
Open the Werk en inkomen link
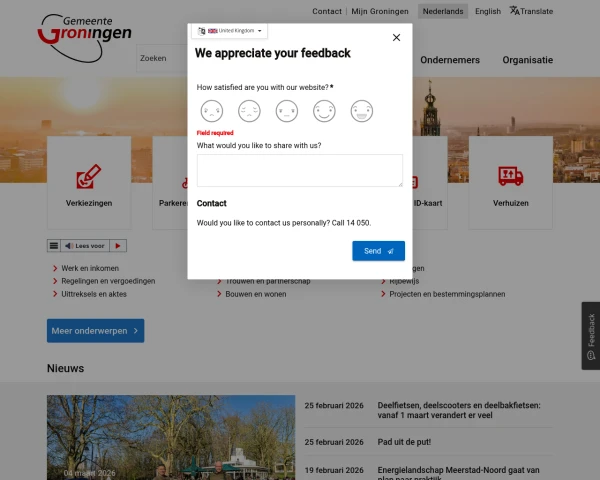point(90,268)
